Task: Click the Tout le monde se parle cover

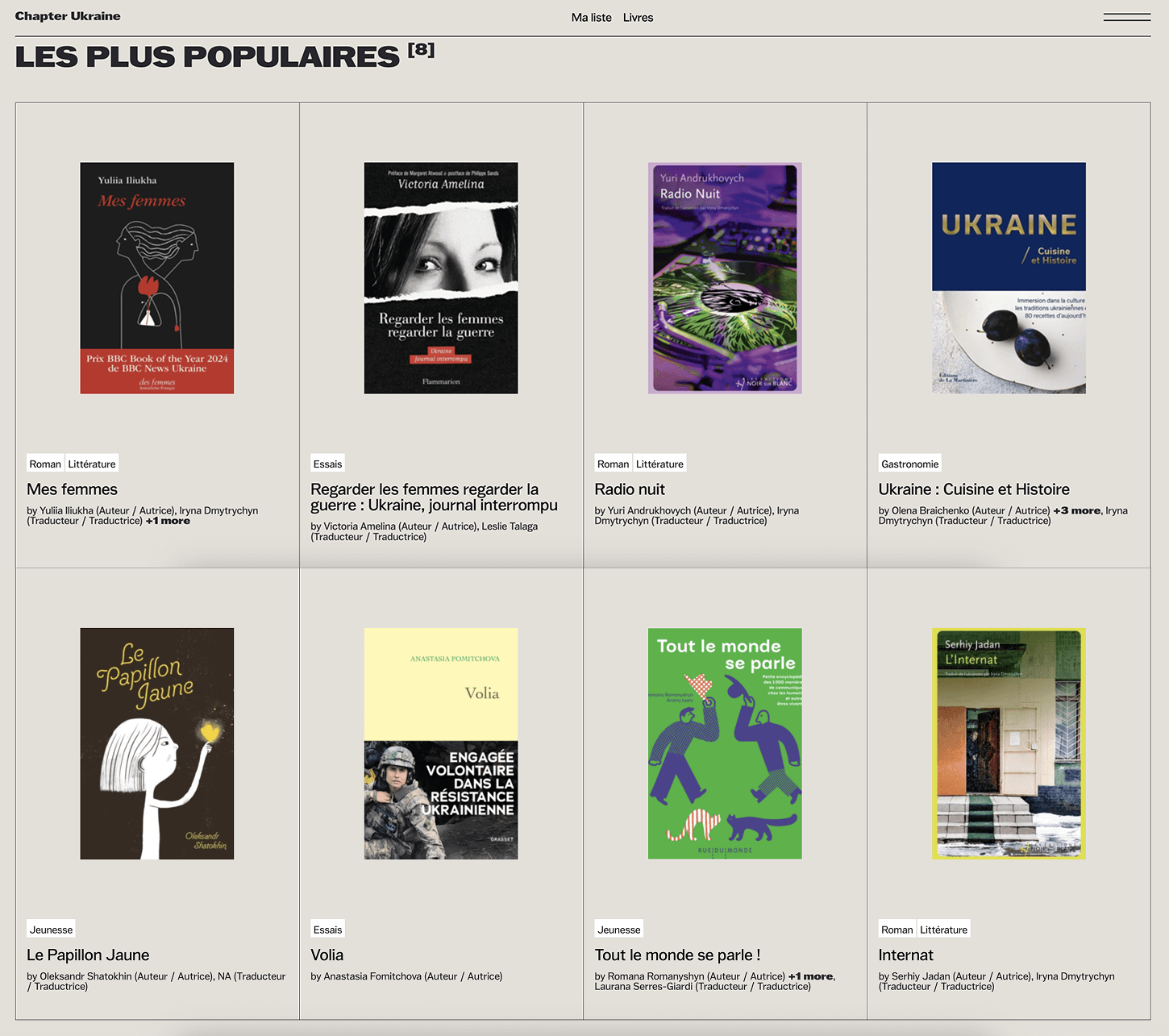Action: (x=725, y=743)
